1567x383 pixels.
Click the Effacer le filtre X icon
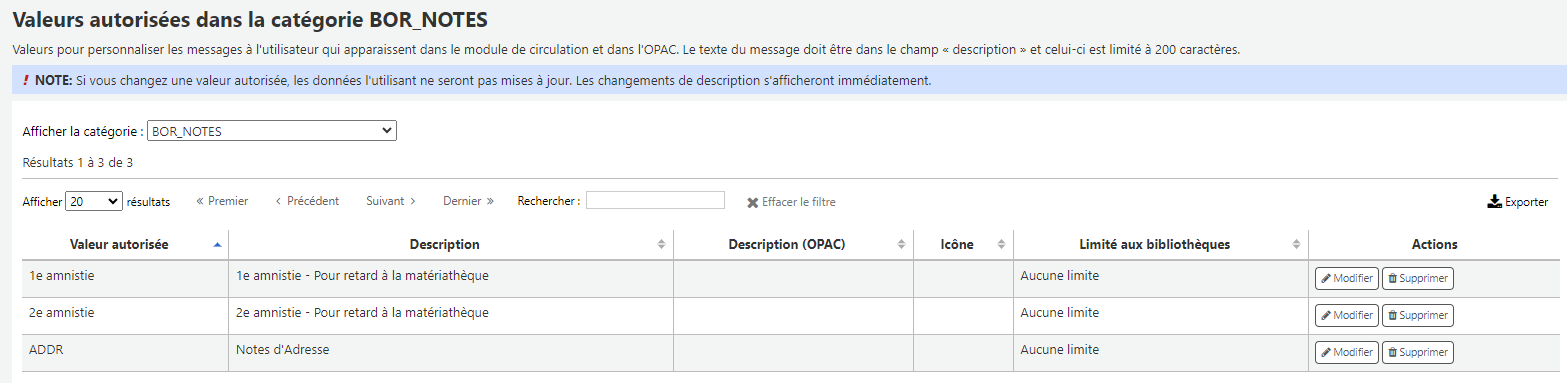[x=753, y=202]
